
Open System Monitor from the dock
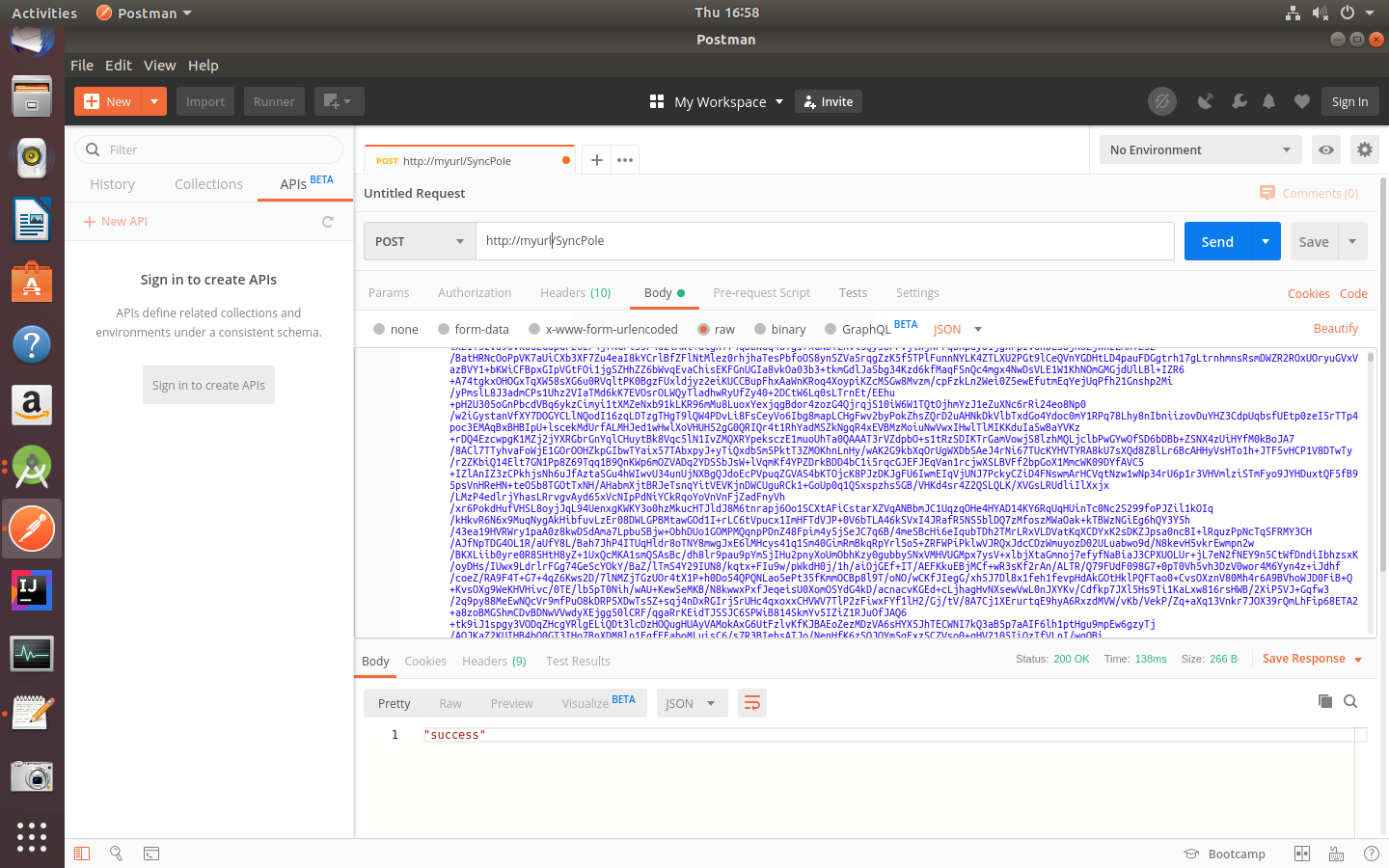[32, 653]
